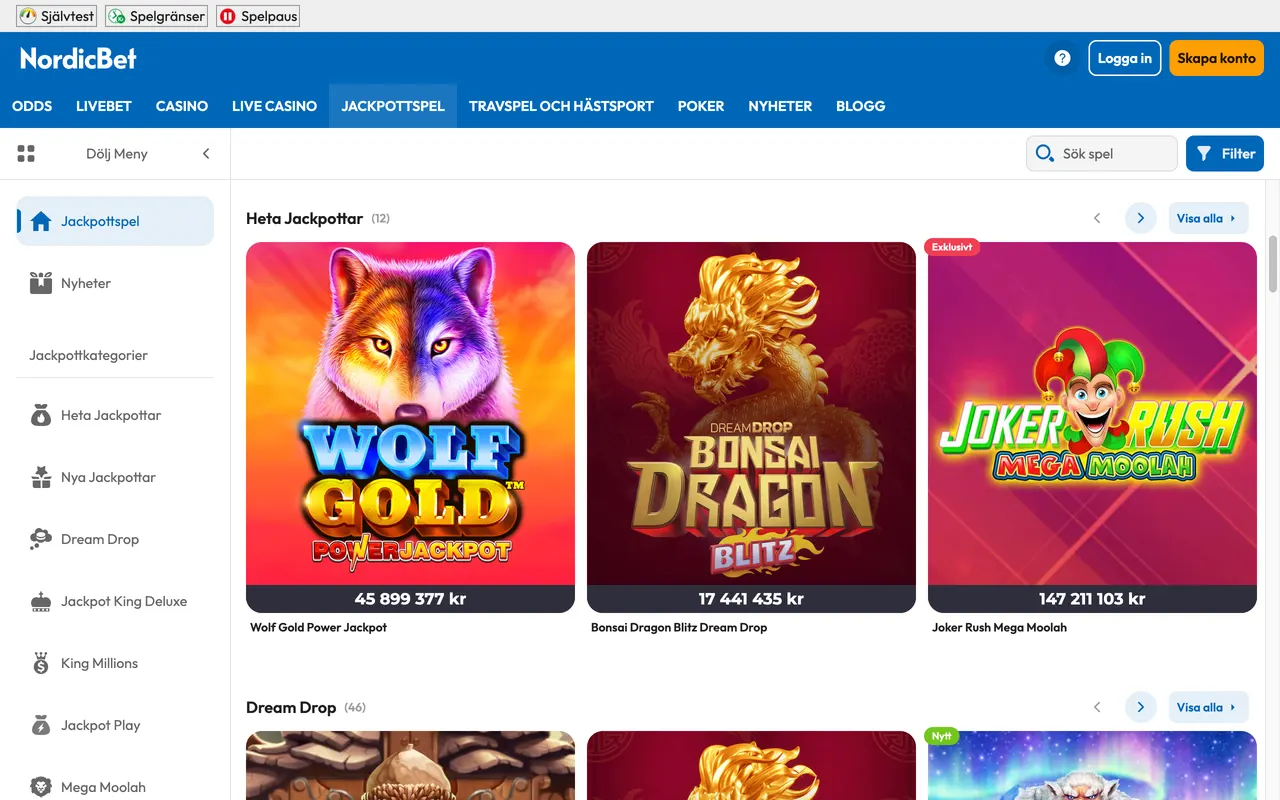Click the Jackpot King Deluxe crown icon
This screenshot has height=800, width=1280.
click(41, 601)
